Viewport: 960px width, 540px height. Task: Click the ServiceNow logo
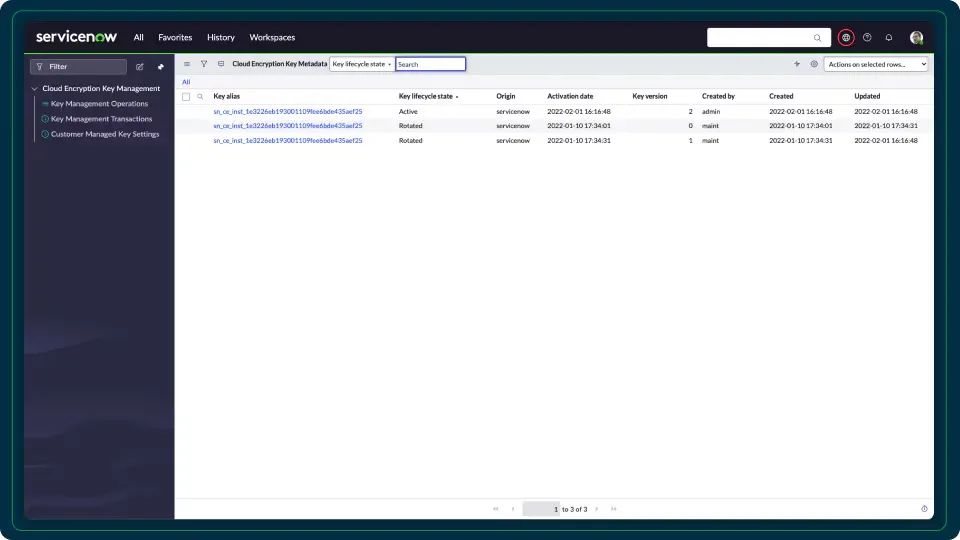pyautogui.click(x=76, y=37)
